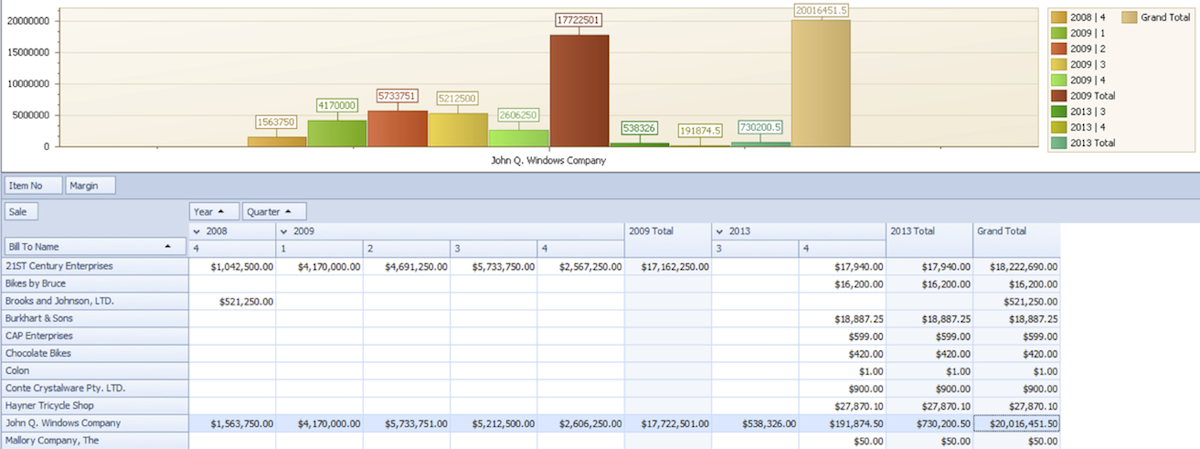Sort rows by Bill To Name header
The width and height of the screenshot is (1200, 449).
click(94, 246)
